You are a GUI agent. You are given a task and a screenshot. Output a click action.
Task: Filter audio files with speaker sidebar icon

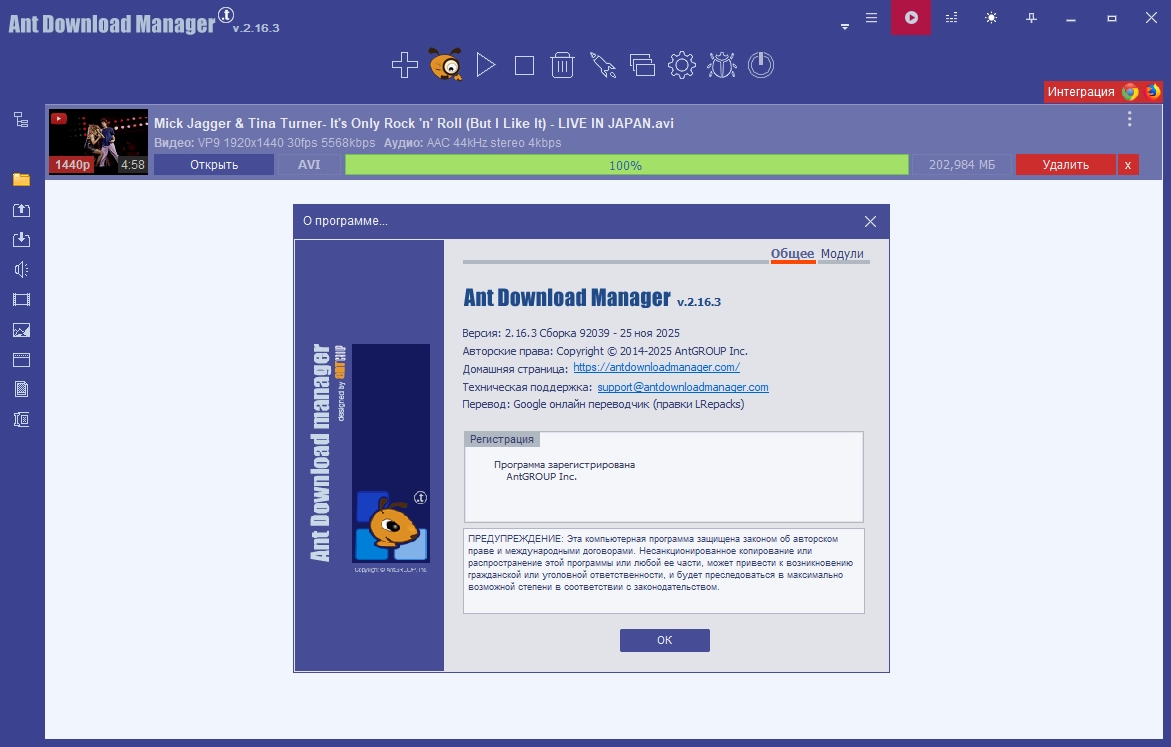(x=22, y=270)
